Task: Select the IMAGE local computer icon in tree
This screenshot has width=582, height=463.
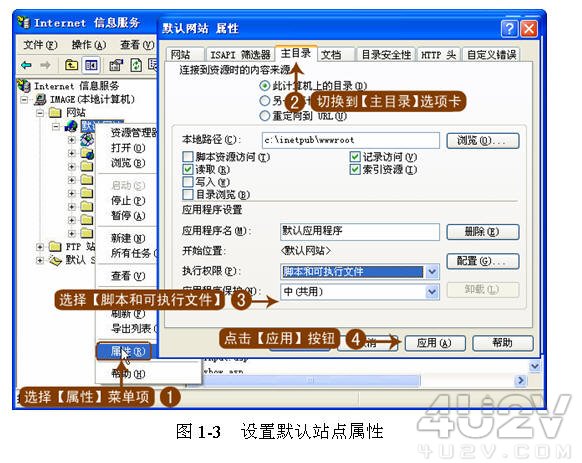Action: 40,100
